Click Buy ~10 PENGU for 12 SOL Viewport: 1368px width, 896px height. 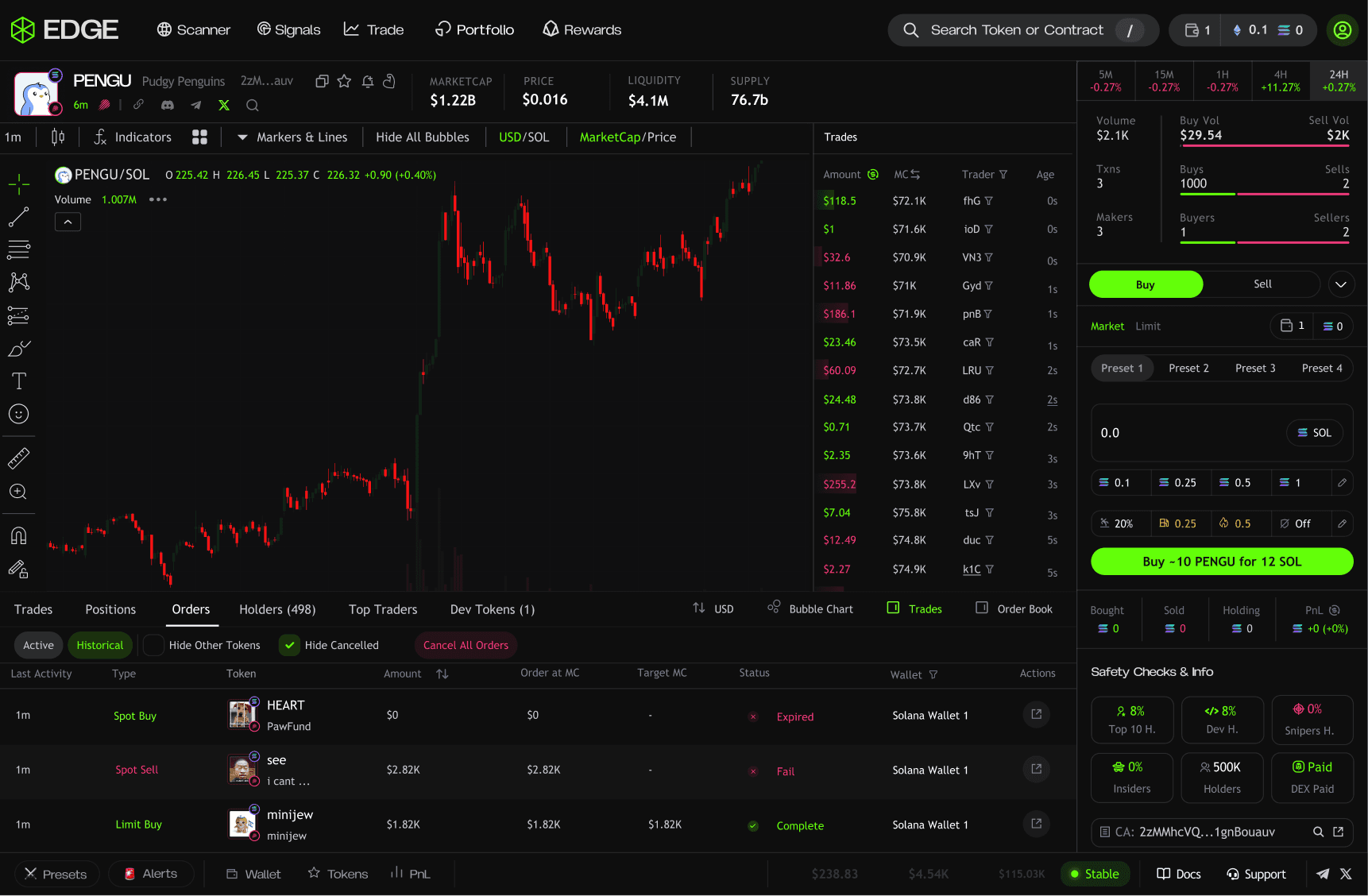(1222, 562)
